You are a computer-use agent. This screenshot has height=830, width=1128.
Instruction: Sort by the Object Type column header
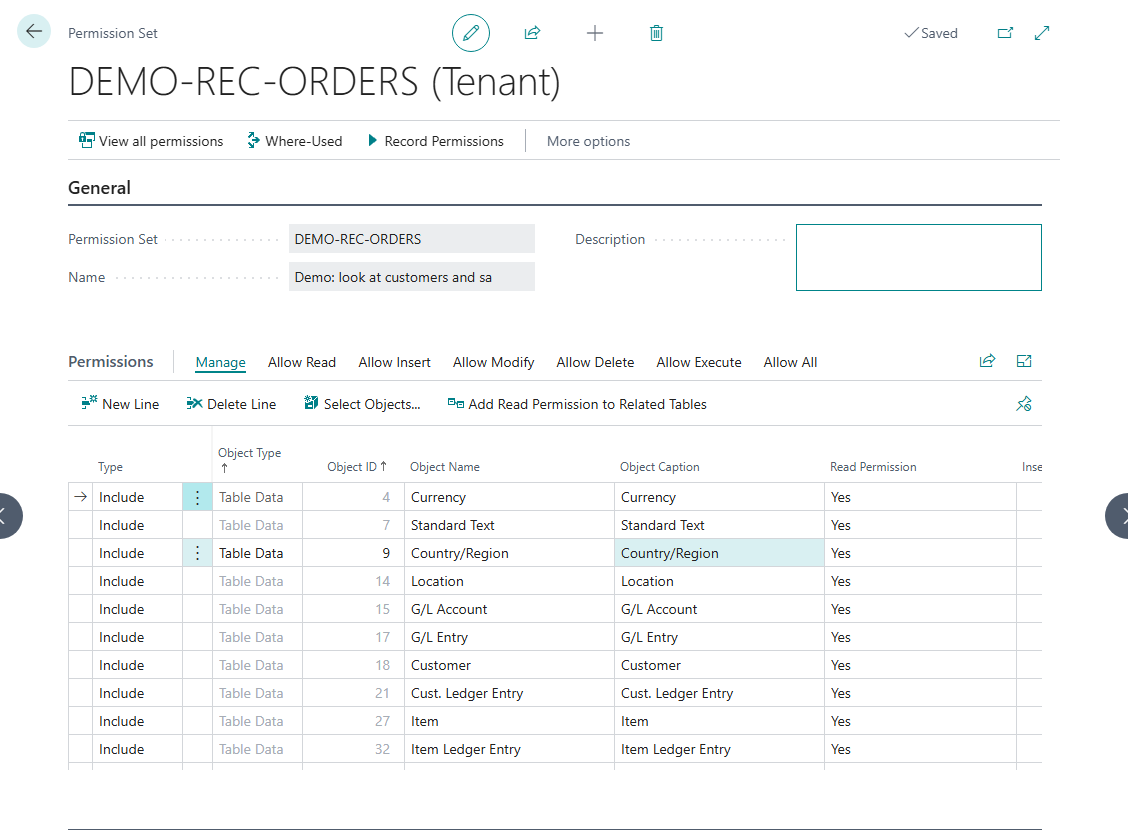click(x=250, y=460)
